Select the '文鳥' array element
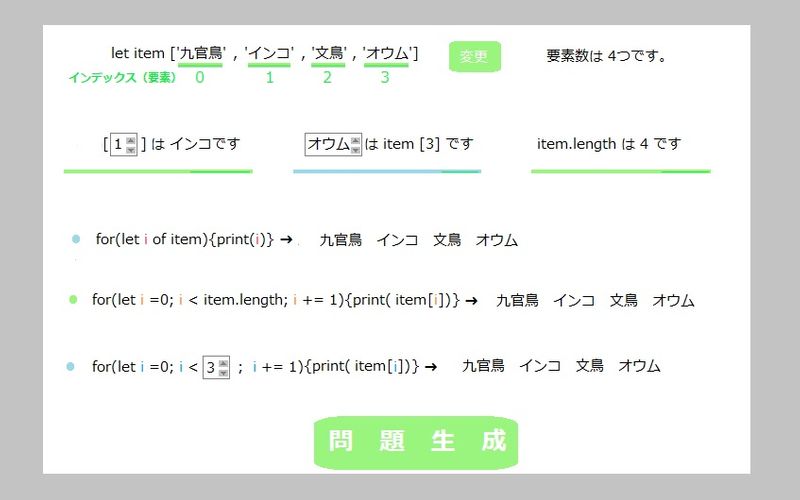Viewport: 800px width, 500px height. [x=328, y=53]
